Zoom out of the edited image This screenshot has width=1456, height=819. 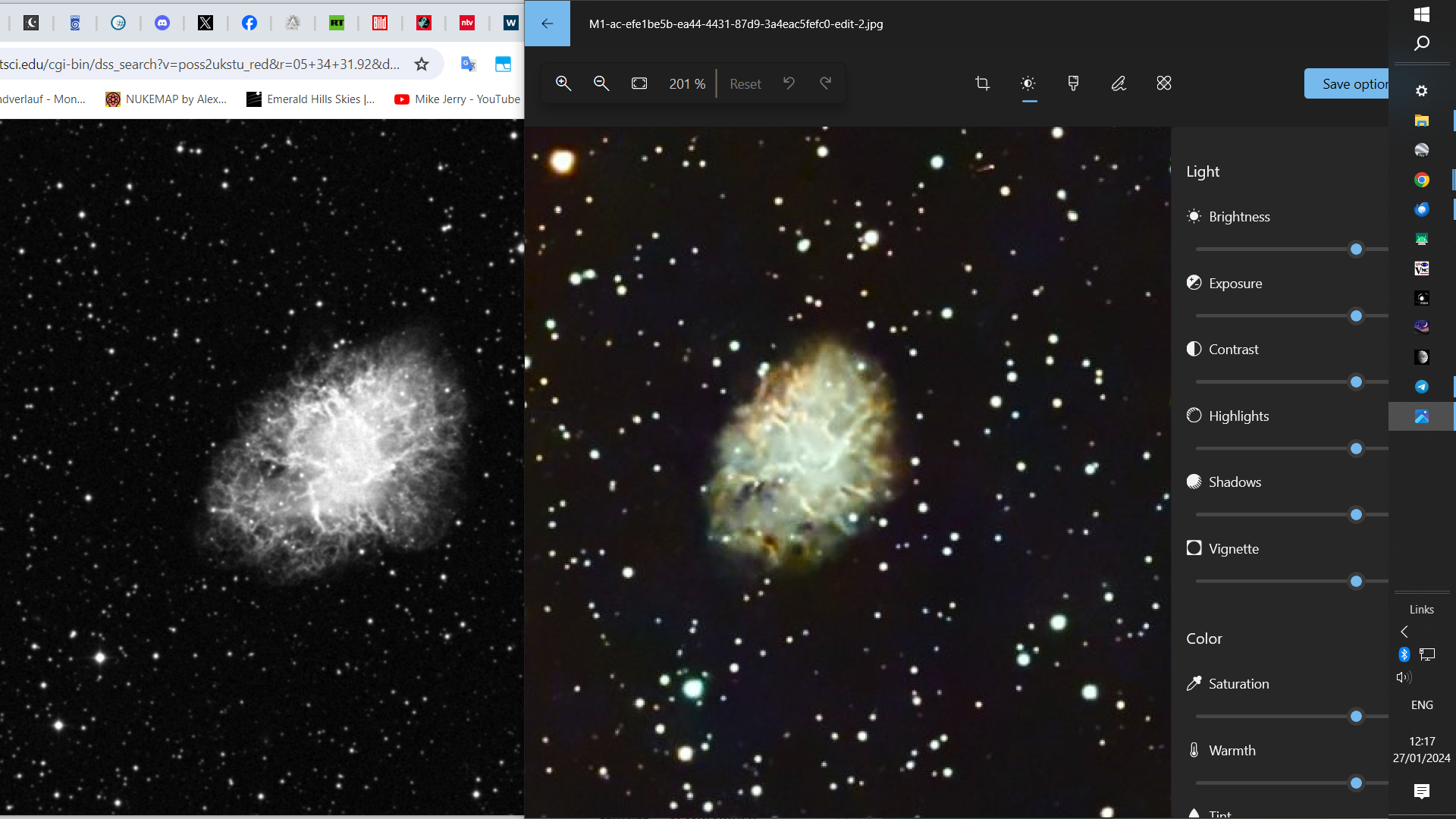point(601,83)
